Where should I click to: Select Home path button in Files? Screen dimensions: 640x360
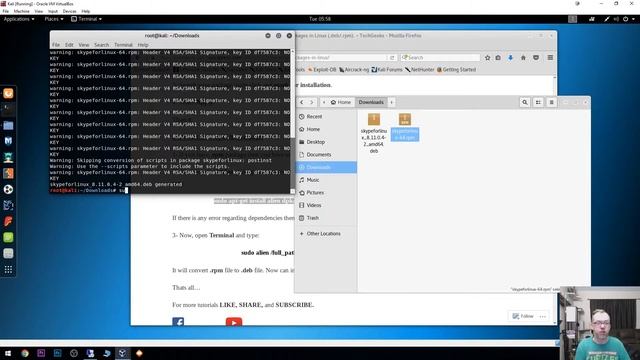[341, 102]
